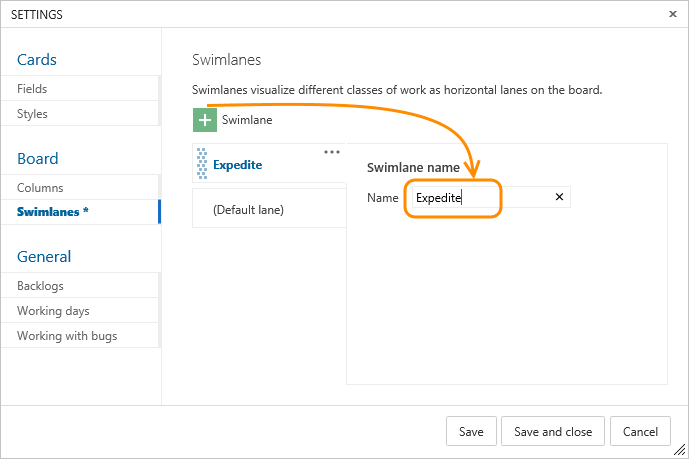
Task: Grab the Expedite lane drag handle
Action: click(202, 163)
